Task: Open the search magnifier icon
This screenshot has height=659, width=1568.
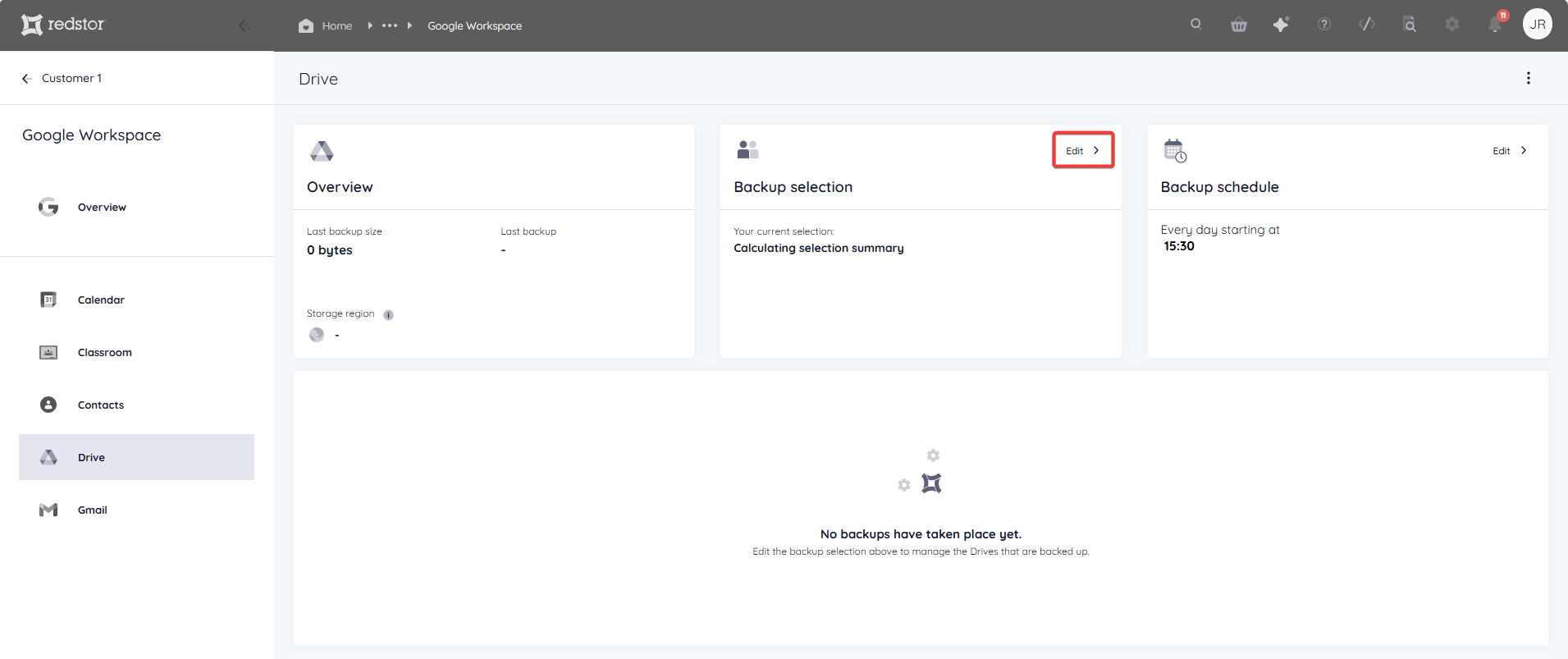Action: coord(1196,25)
